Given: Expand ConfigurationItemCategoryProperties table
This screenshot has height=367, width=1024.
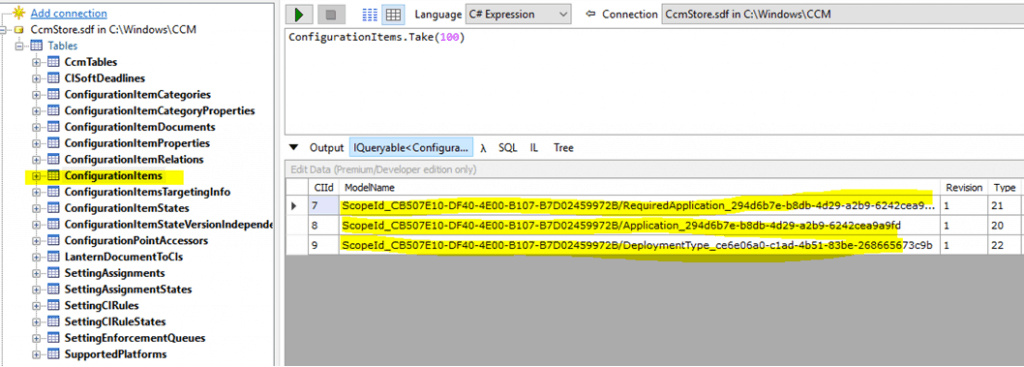Looking at the screenshot, I should tap(37, 111).
